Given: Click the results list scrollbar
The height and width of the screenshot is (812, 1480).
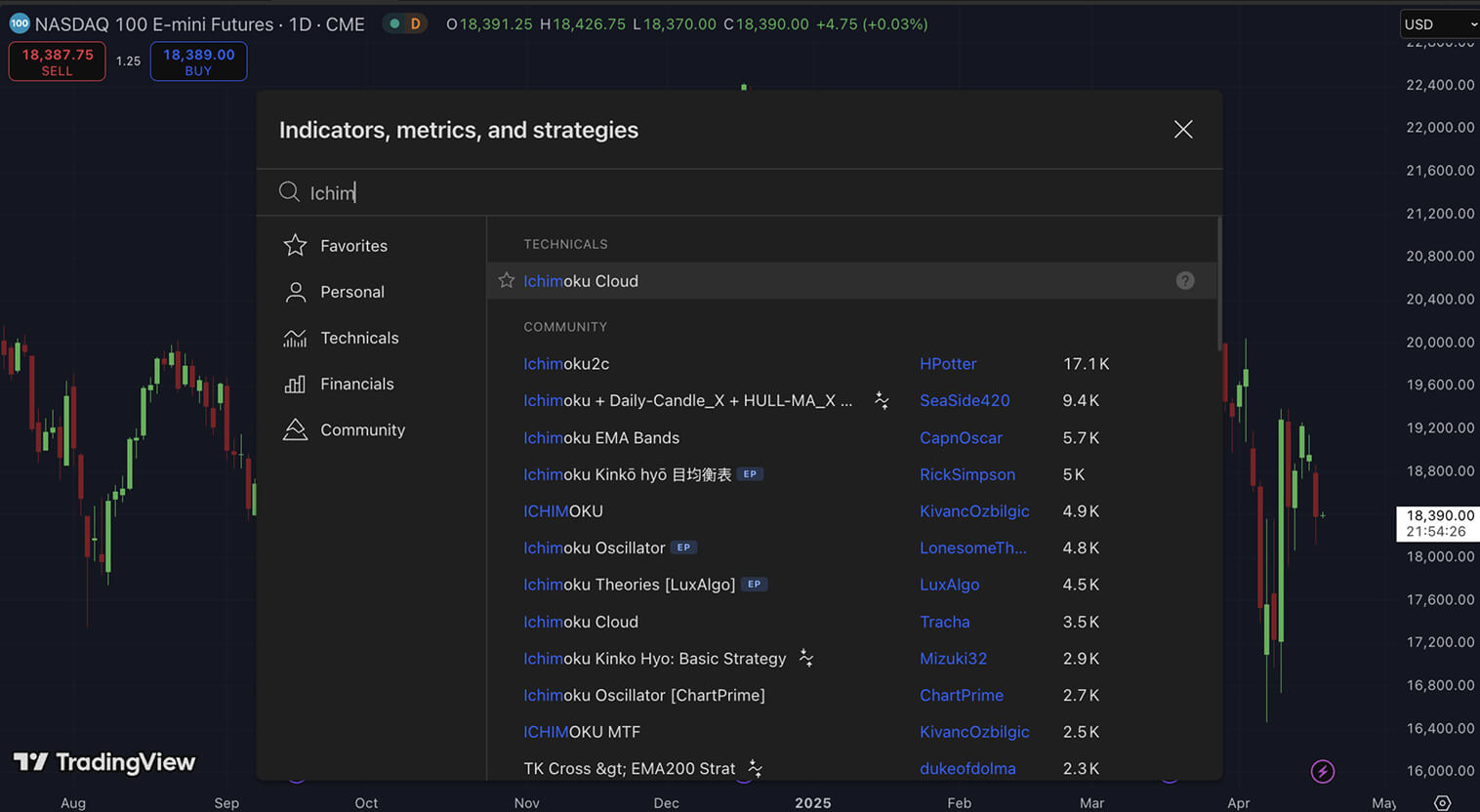Looking at the screenshot, I should [x=1219, y=283].
